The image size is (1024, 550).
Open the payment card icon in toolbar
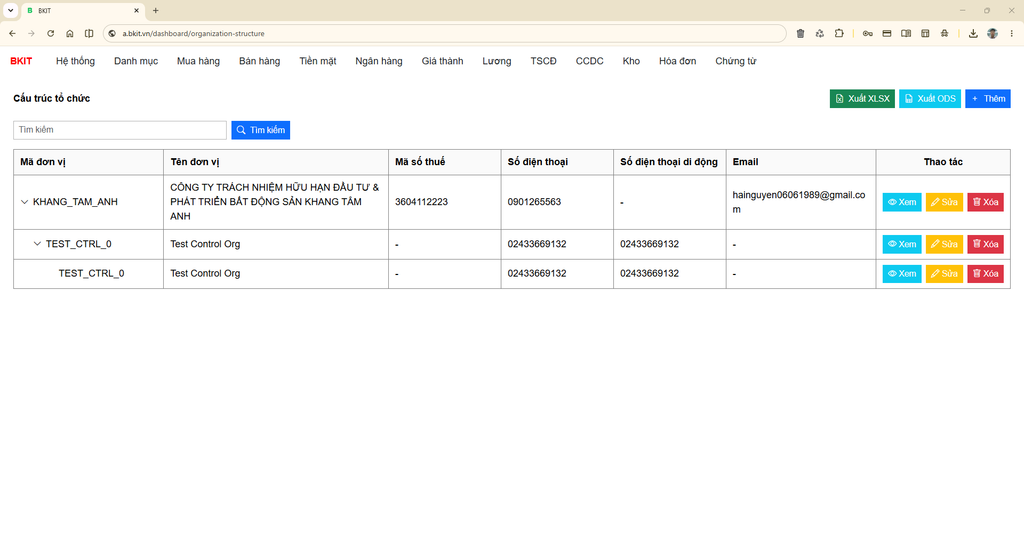click(887, 33)
